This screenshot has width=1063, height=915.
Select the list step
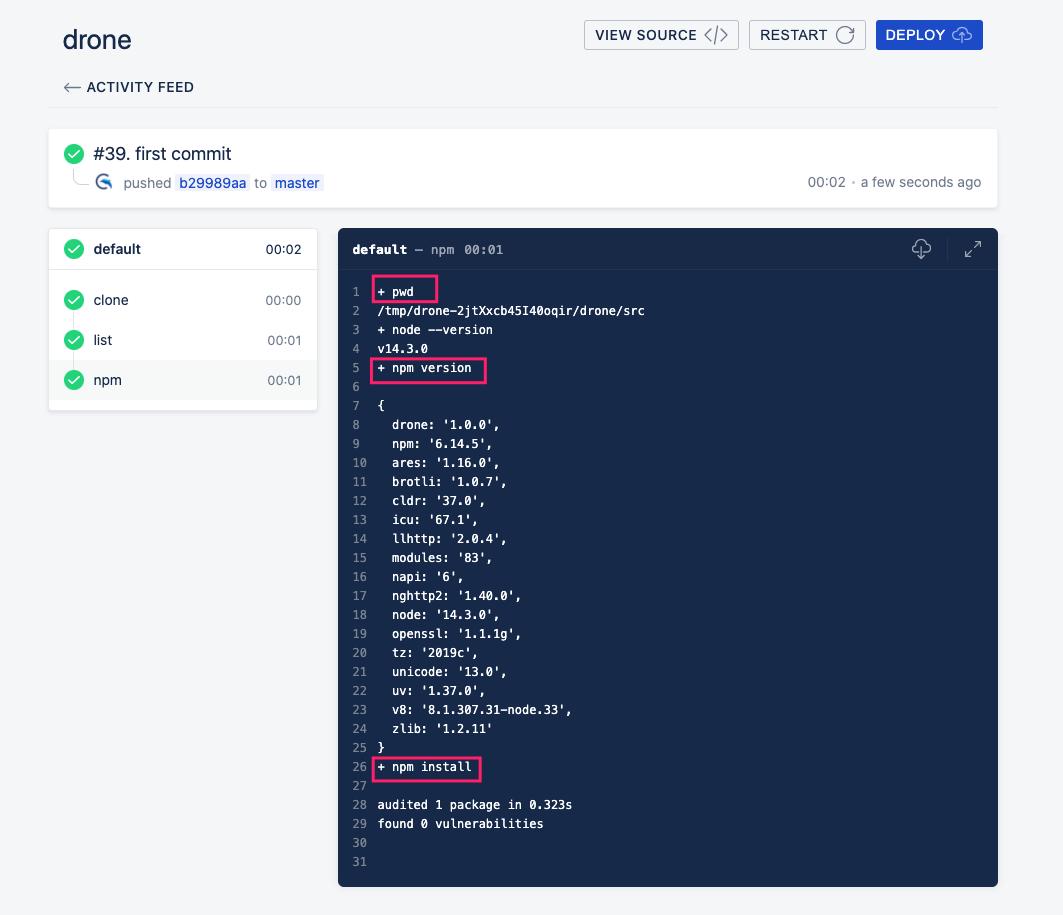tap(183, 340)
